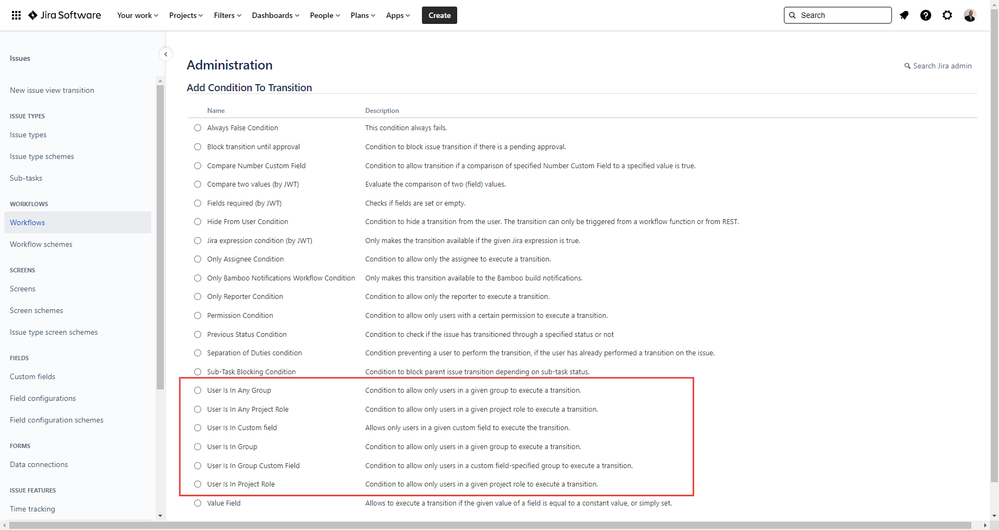
Task: Click Fields required (by JWT) label
Action: (244, 203)
